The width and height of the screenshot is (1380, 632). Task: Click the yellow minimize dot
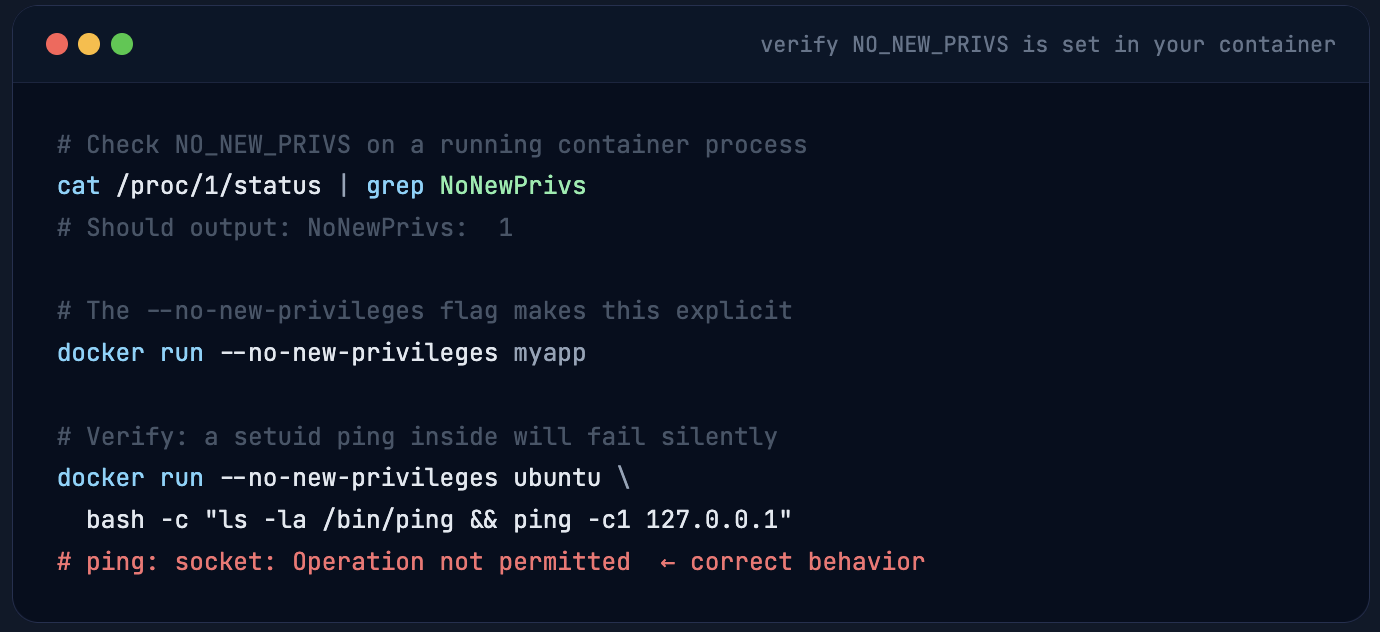point(89,44)
